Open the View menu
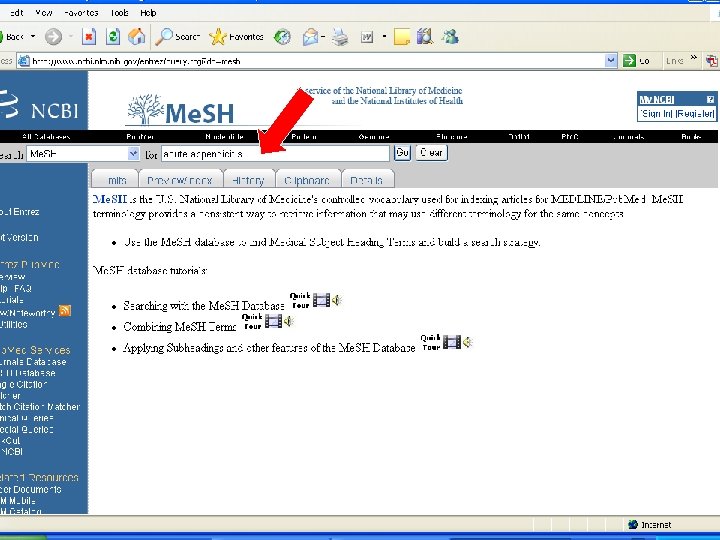Screen dimensions: 720x540 pos(44,13)
